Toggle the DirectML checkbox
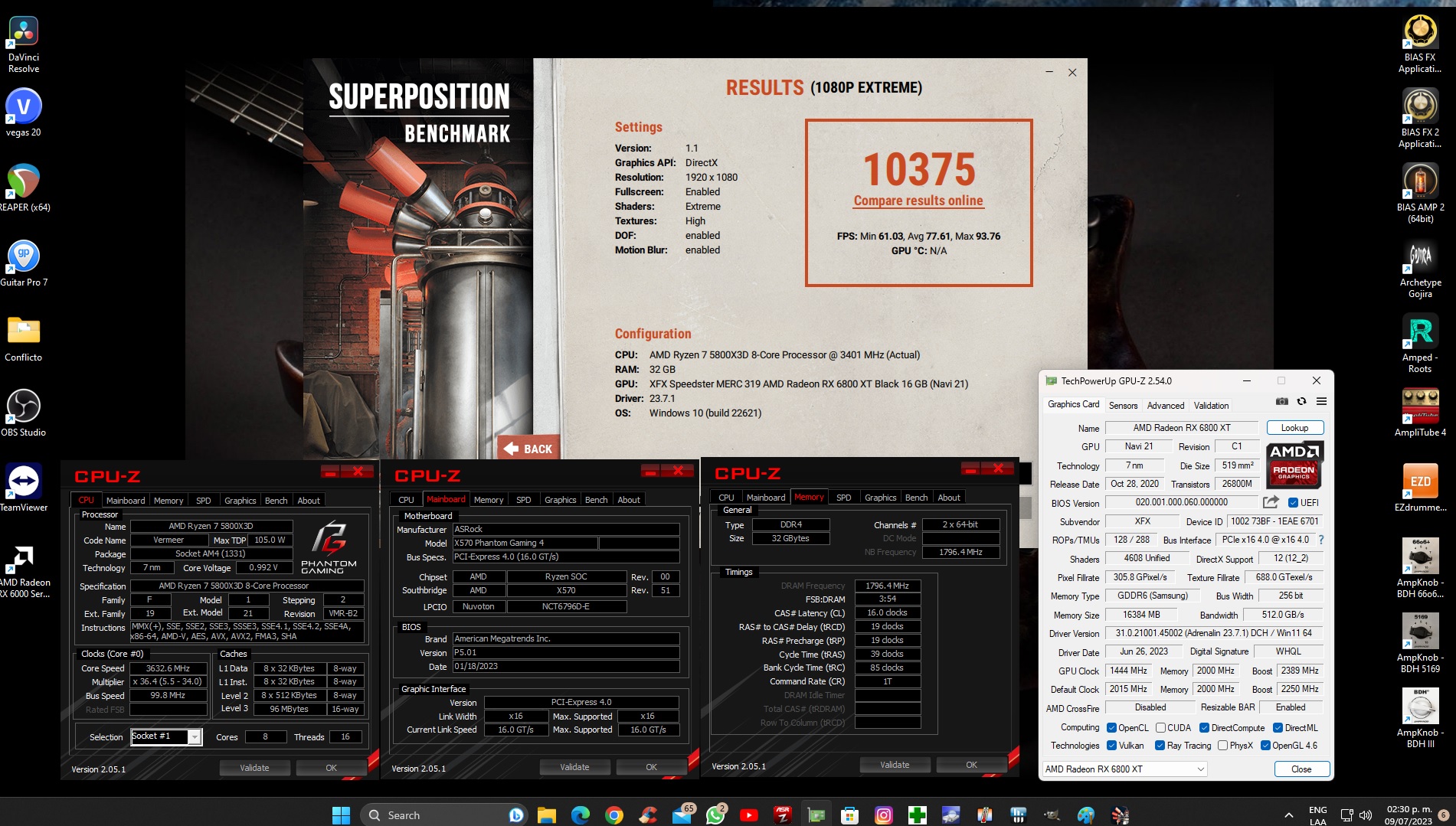The width and height of the screenshot is (1456, 826). (x=1278, y=728)
